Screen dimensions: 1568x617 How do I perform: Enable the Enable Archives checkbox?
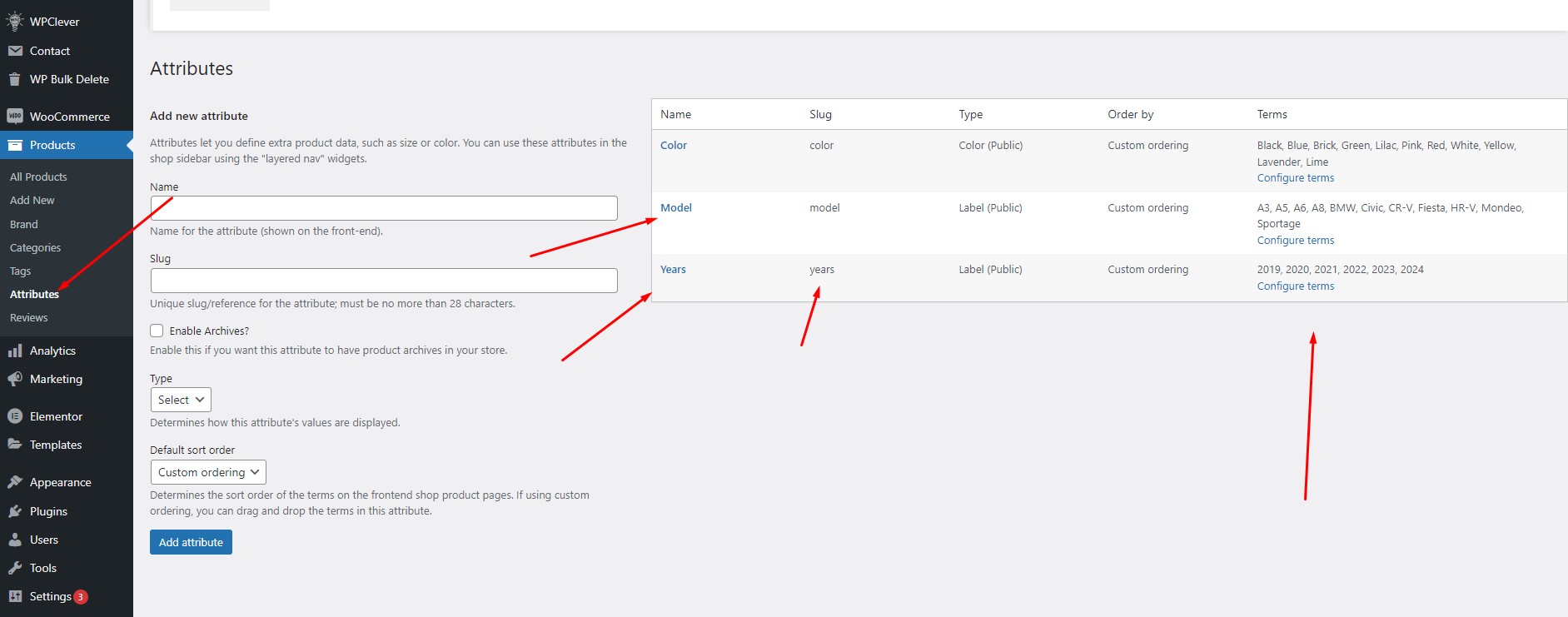point(157,331)
